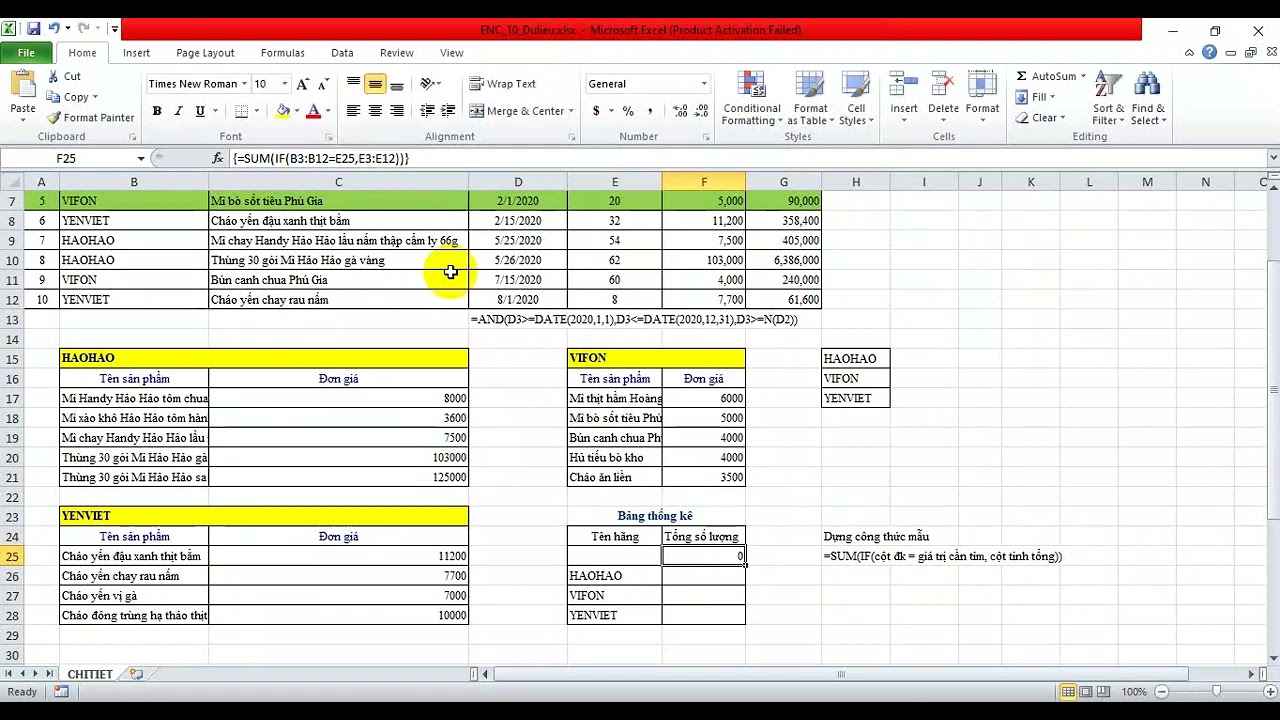Open the Fill dropdown
This screenshot has height=720, width=1280.
pos(1036,97)
